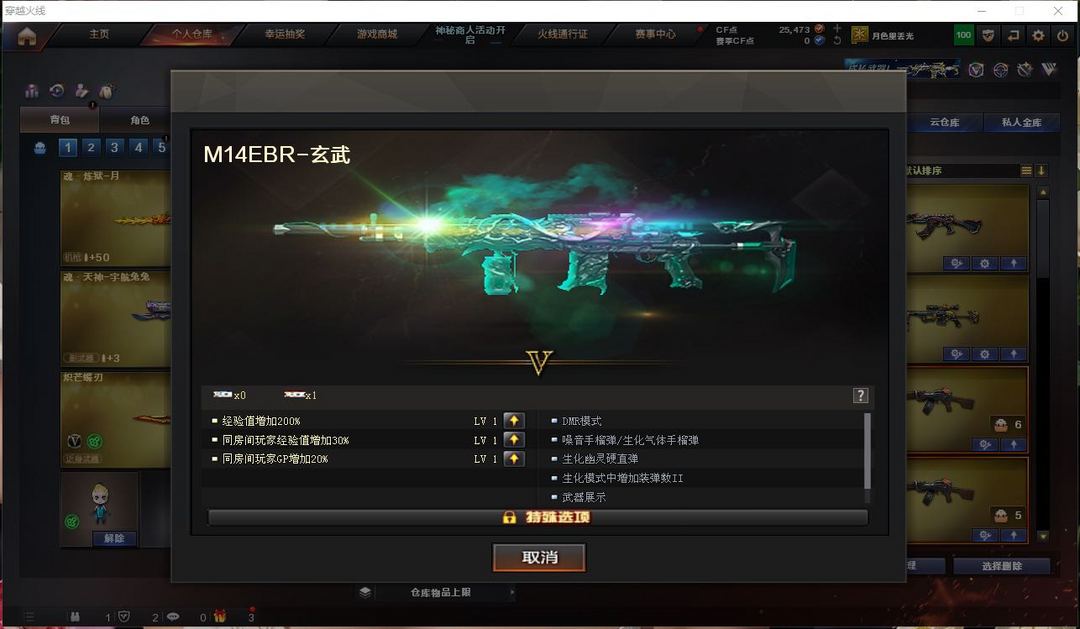
Task: Open the 私人金库 tab
Action: click(1021, 122)
